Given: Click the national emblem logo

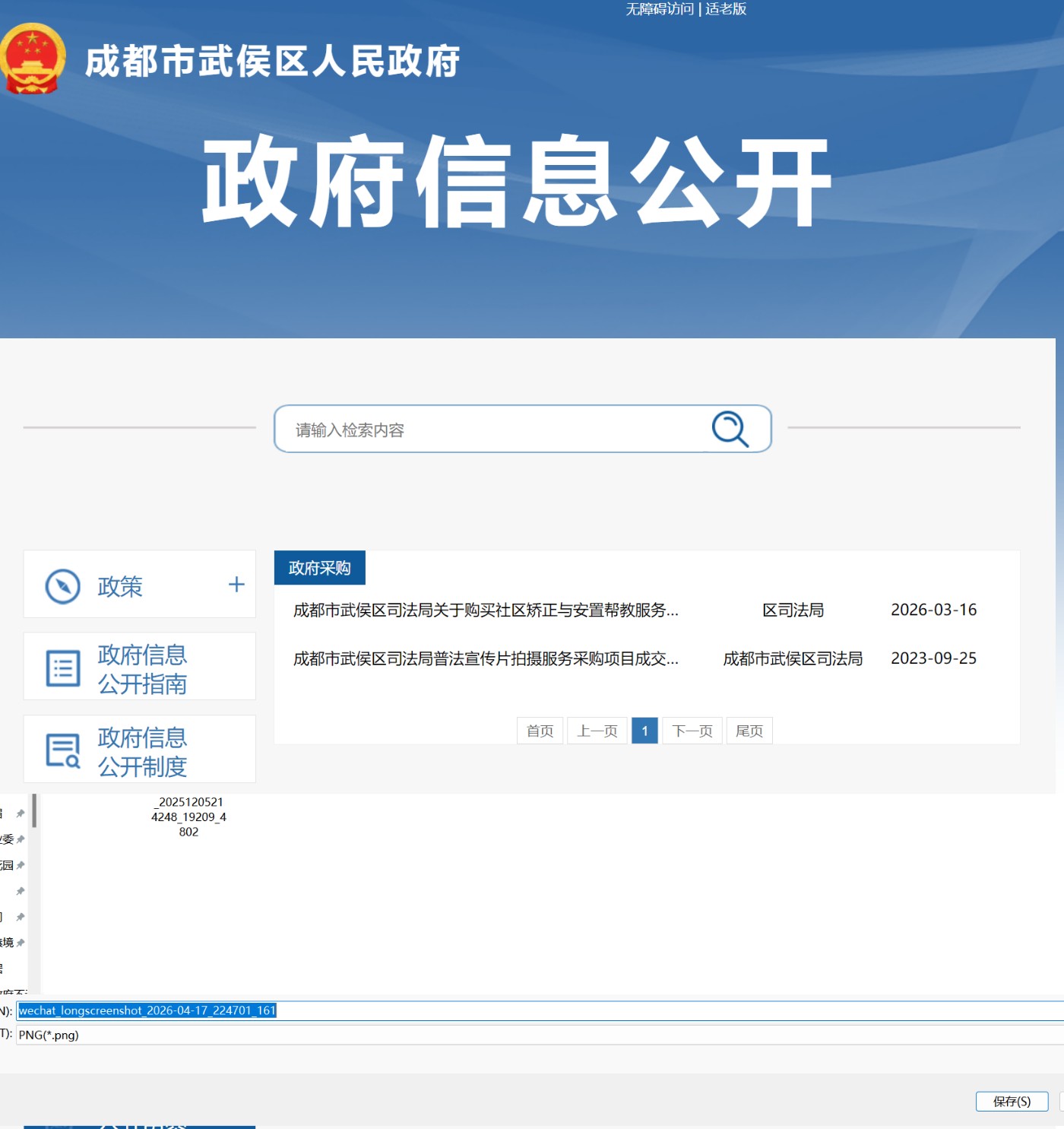Looking at the screenshot, I should (33, 60).
